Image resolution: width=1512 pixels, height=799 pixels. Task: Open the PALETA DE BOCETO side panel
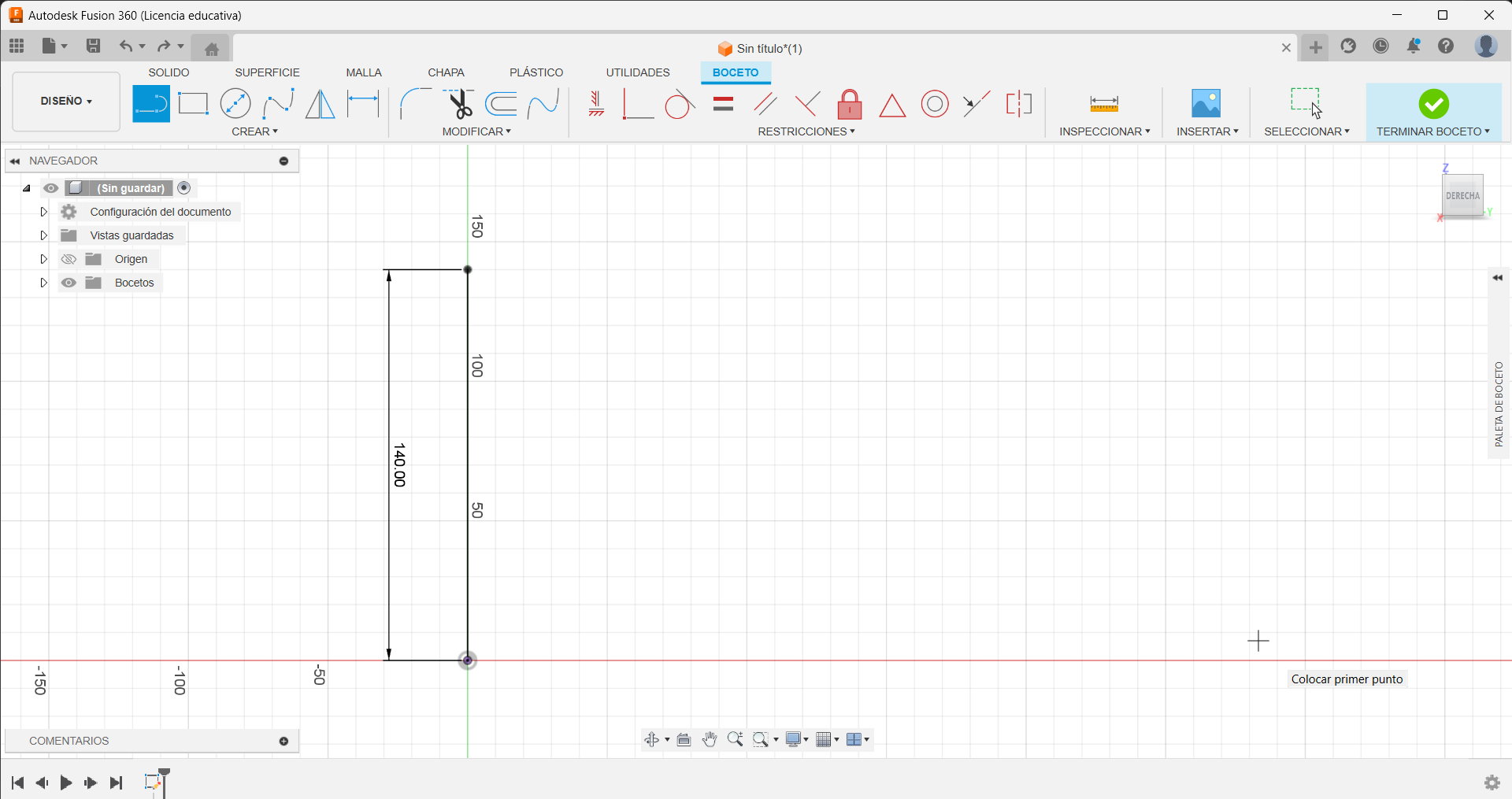click(1499, 404)
